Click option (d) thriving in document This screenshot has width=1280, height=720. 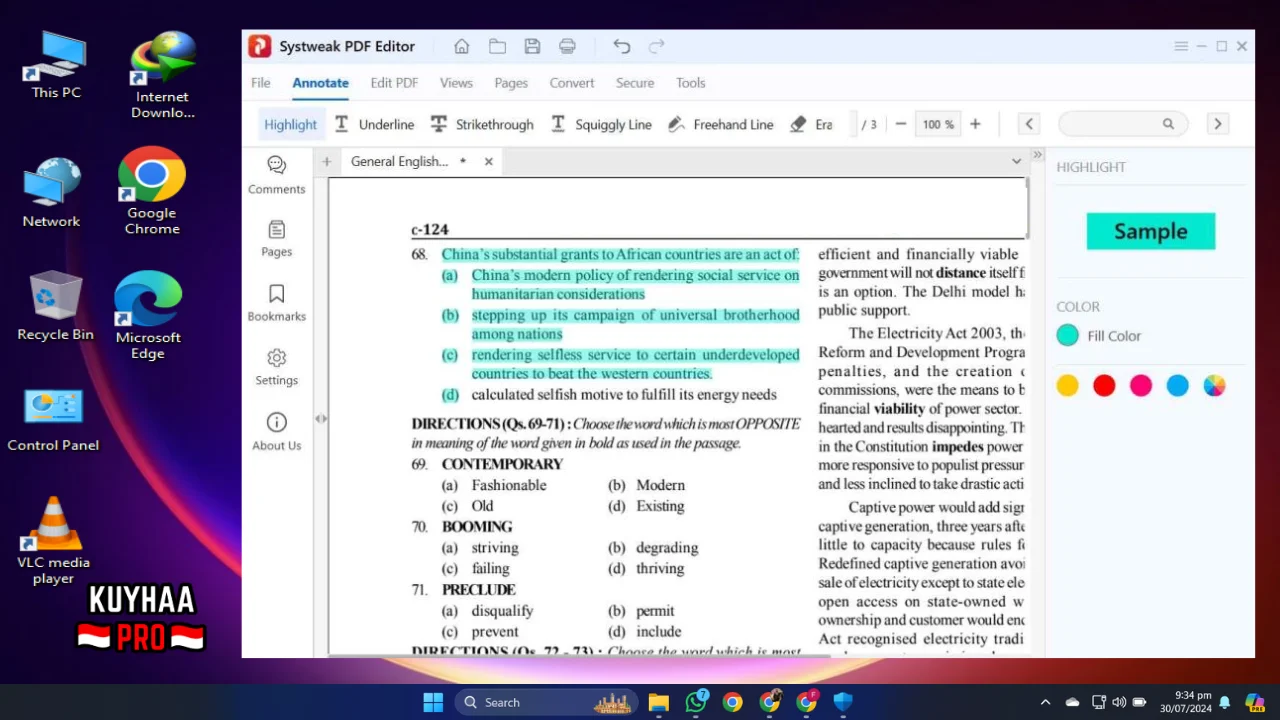click(x=646, y=568)
